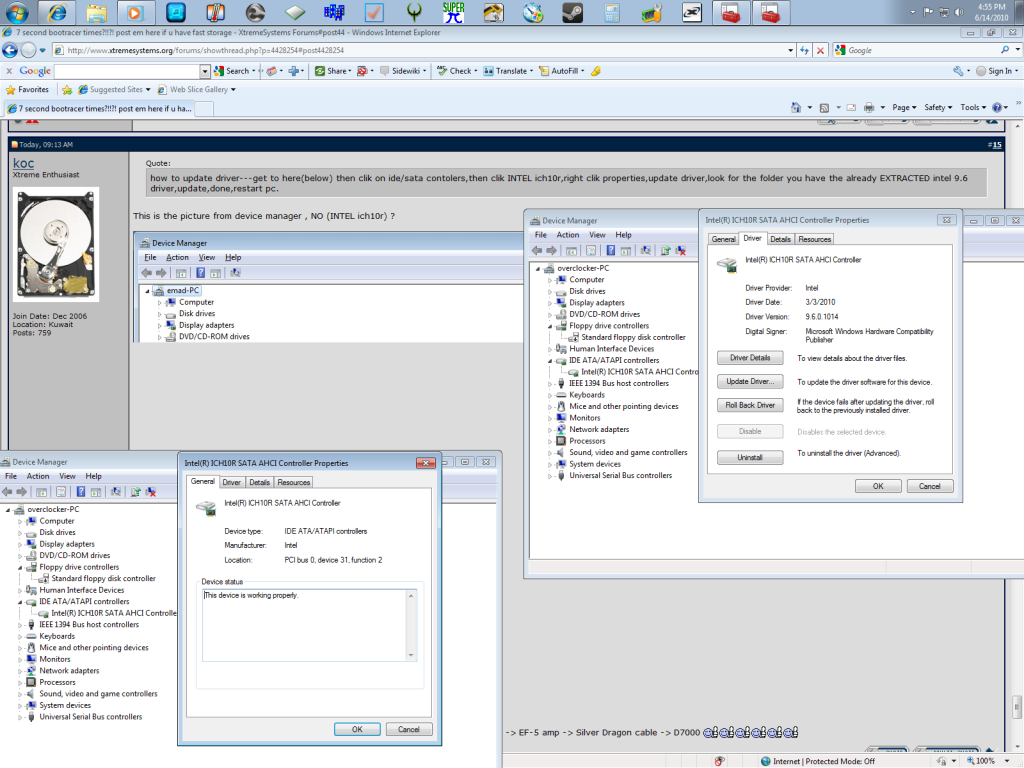Click the Favorites star button

(x=27, y=89)
